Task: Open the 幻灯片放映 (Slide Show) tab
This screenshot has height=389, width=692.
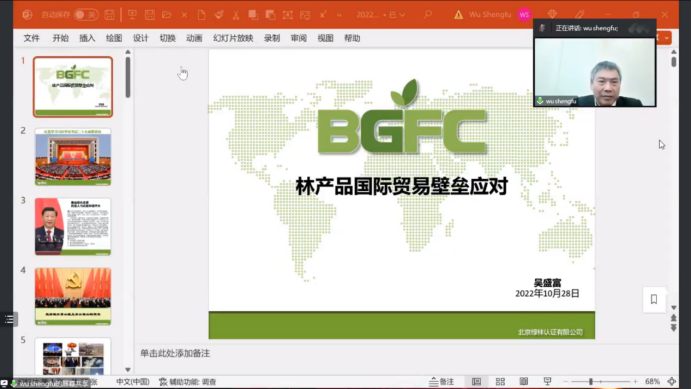Action: point(233,38)
